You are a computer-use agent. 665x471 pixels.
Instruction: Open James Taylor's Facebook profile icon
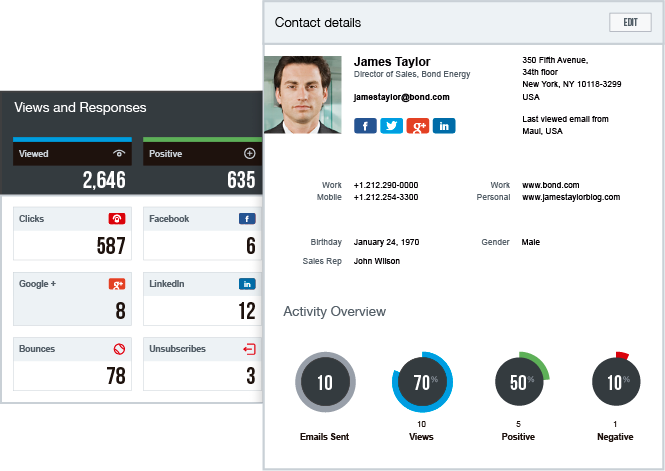365,125
